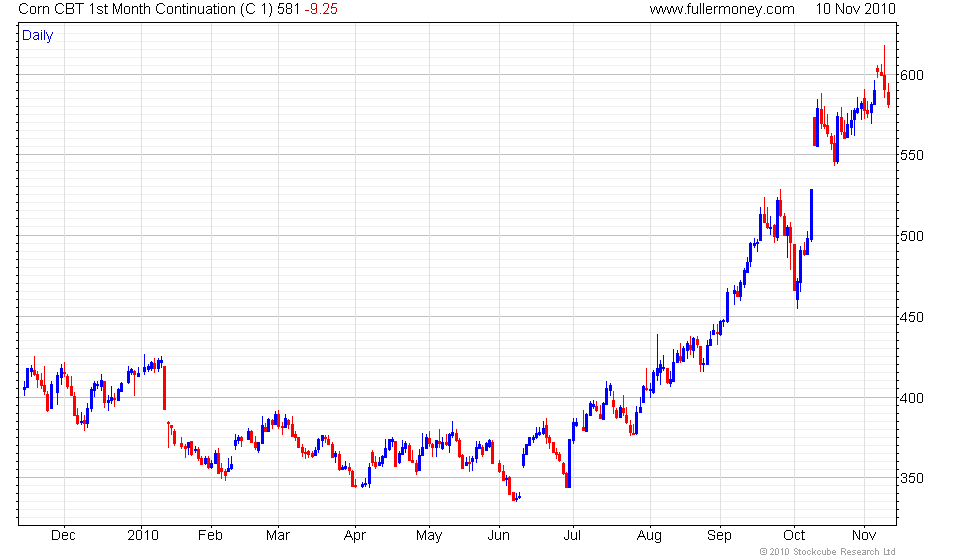Image resolution: width=980 pixels, height=560 pixels.
Task: Click the 'Nov' month axis label
Action: [864, 536]
